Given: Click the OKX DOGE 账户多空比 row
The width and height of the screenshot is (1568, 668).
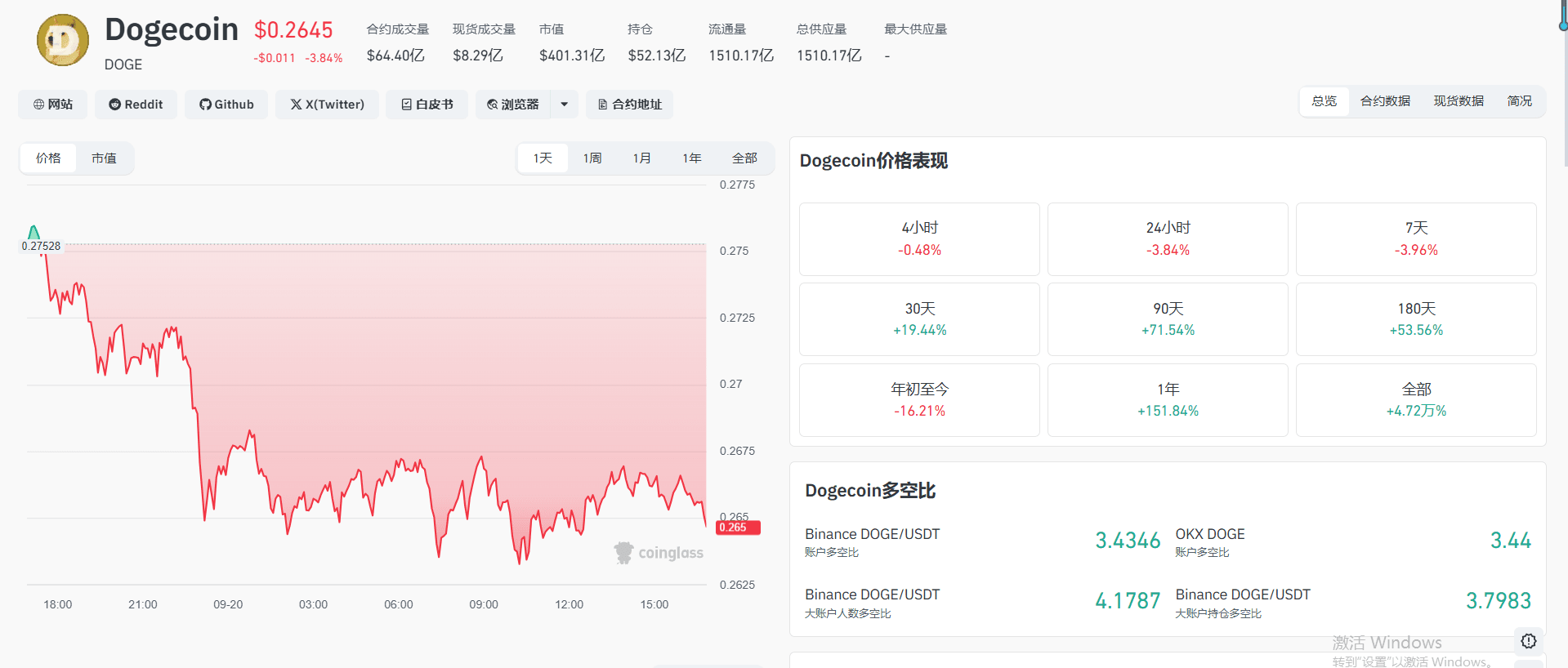Looking at the screenshot, I should tap(1353, 541).
